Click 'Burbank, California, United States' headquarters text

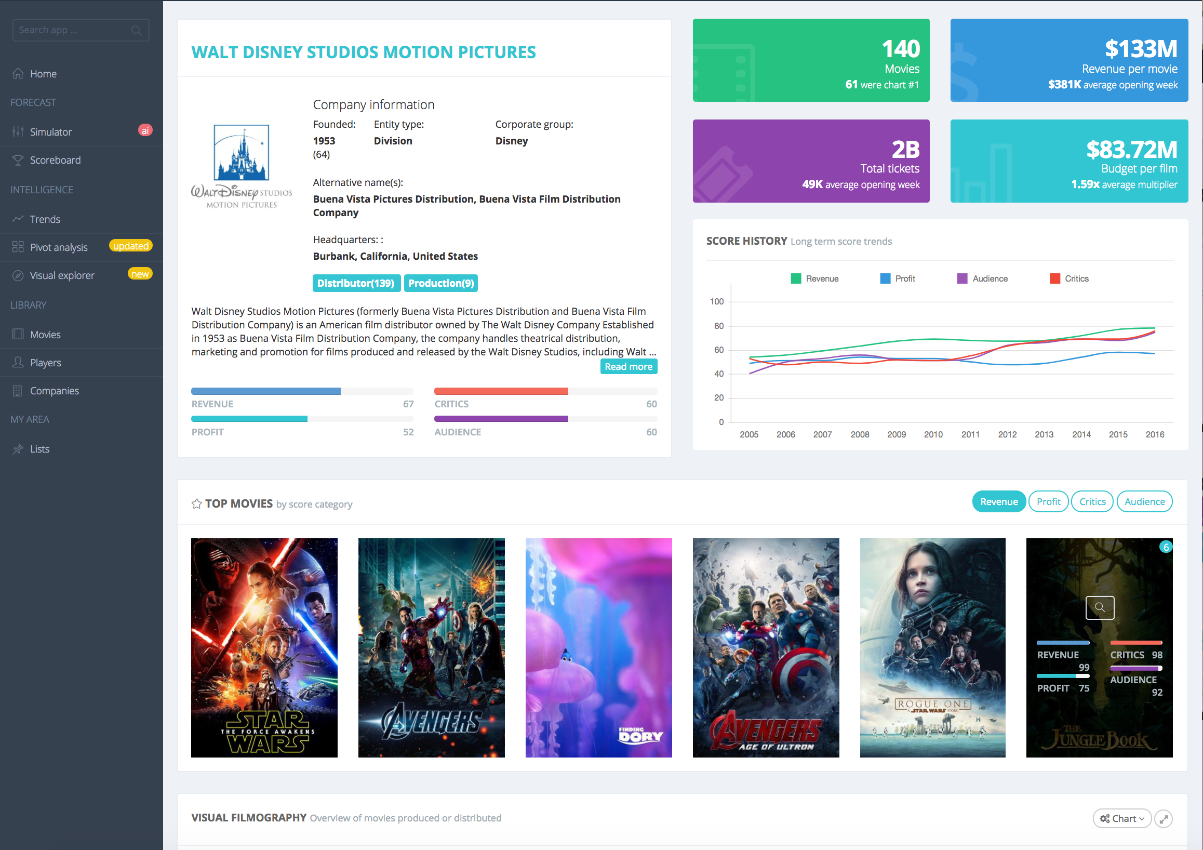pyautogui.click(x=395, y=257)
